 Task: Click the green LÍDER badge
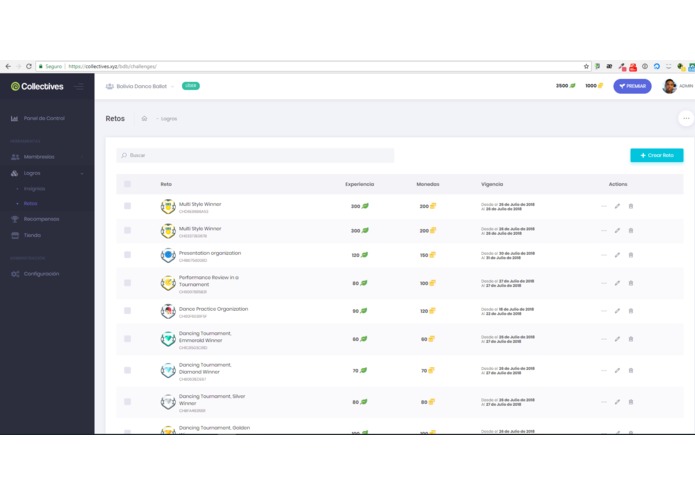point(191,86)
